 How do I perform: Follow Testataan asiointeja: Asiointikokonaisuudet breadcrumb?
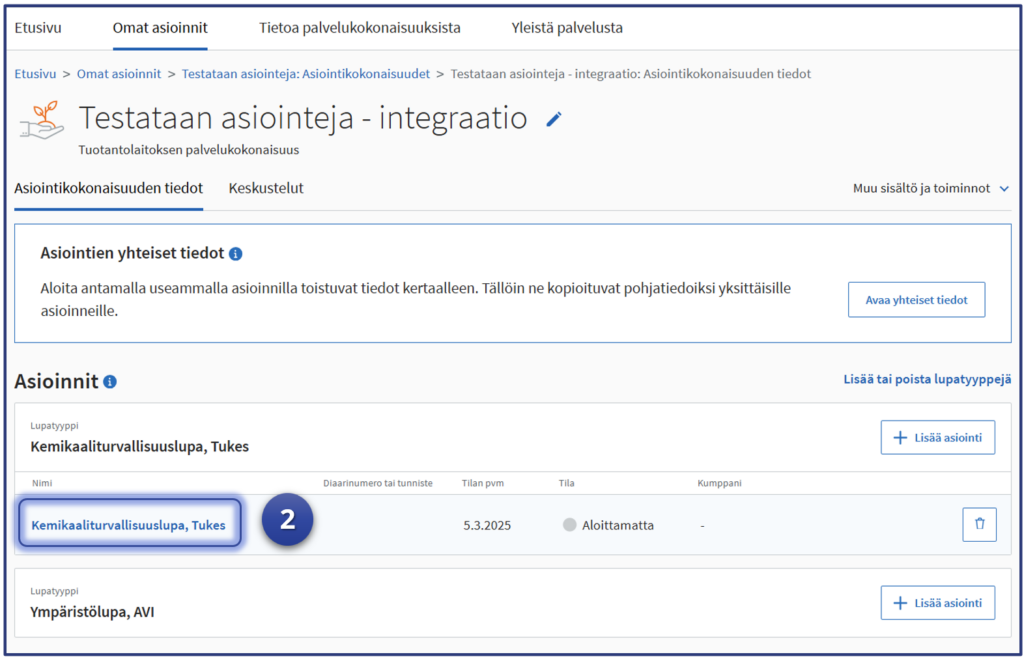[x=306, y=74]
